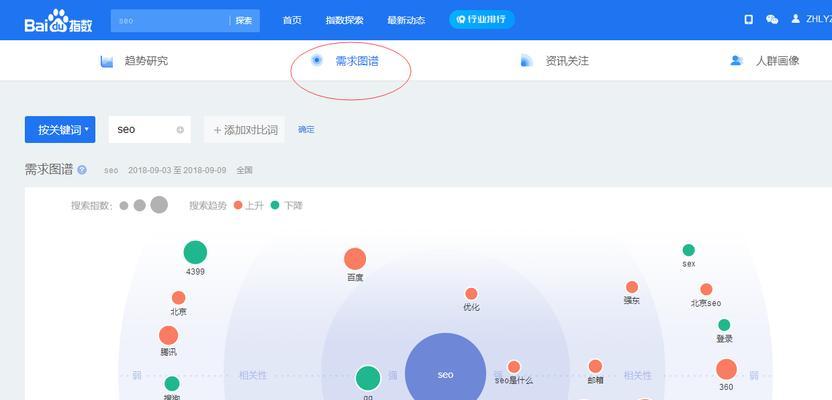The image size is (832, 400).
Task: Select the 搜狗 green bubble
Action: click(172, 384)
